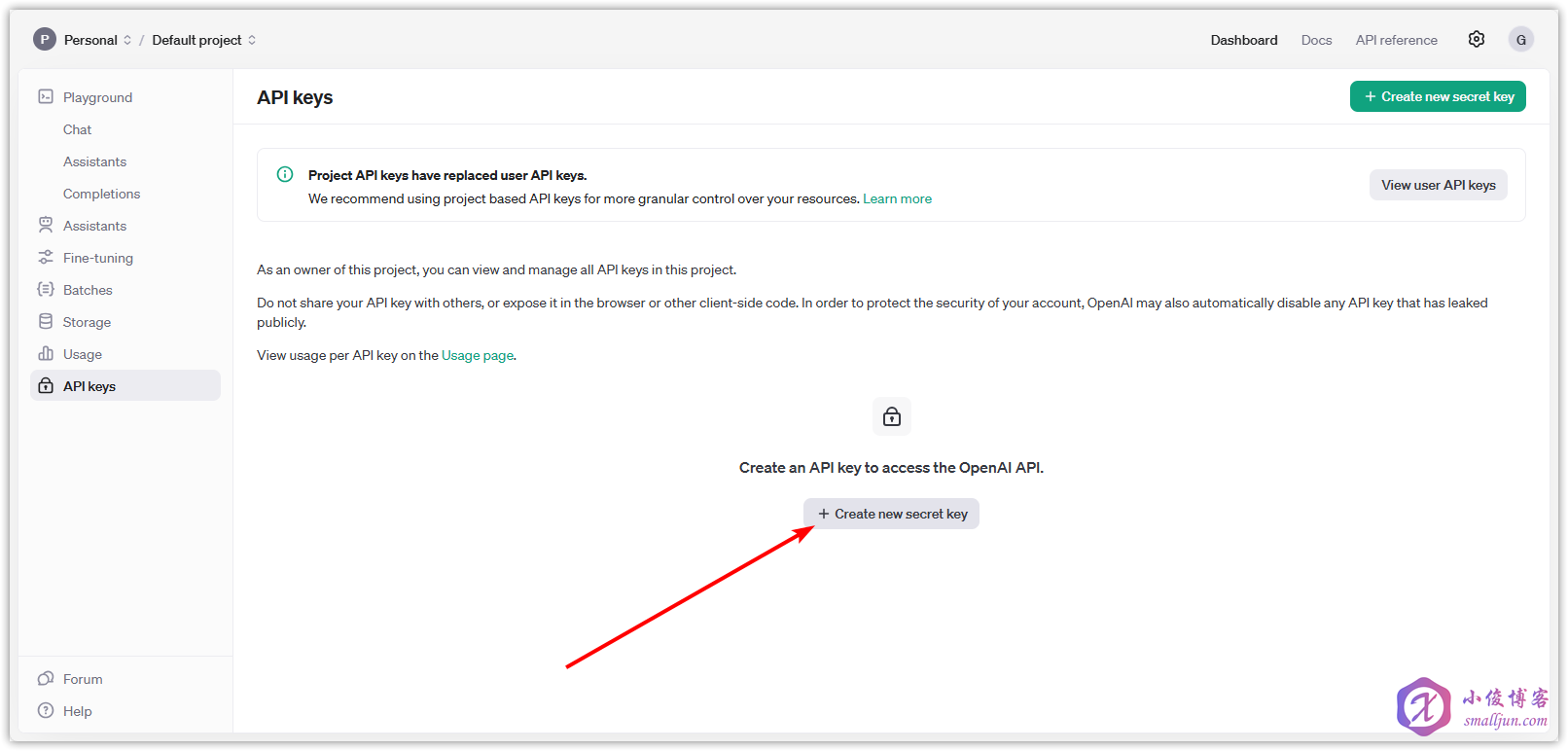Screen dimensions: 1568x751
Task: Click the API keys page heading
Action: coord(295,97)
